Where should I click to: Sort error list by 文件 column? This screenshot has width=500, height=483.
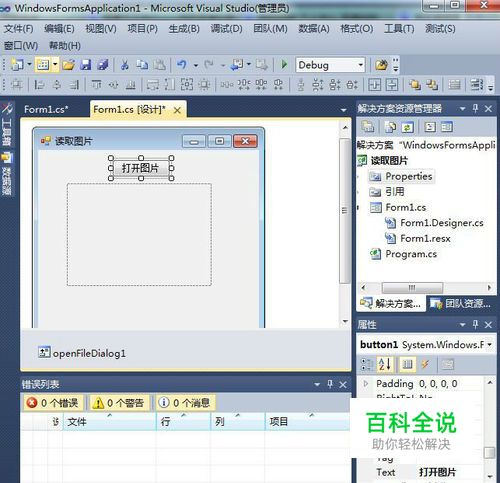point(109,422)
